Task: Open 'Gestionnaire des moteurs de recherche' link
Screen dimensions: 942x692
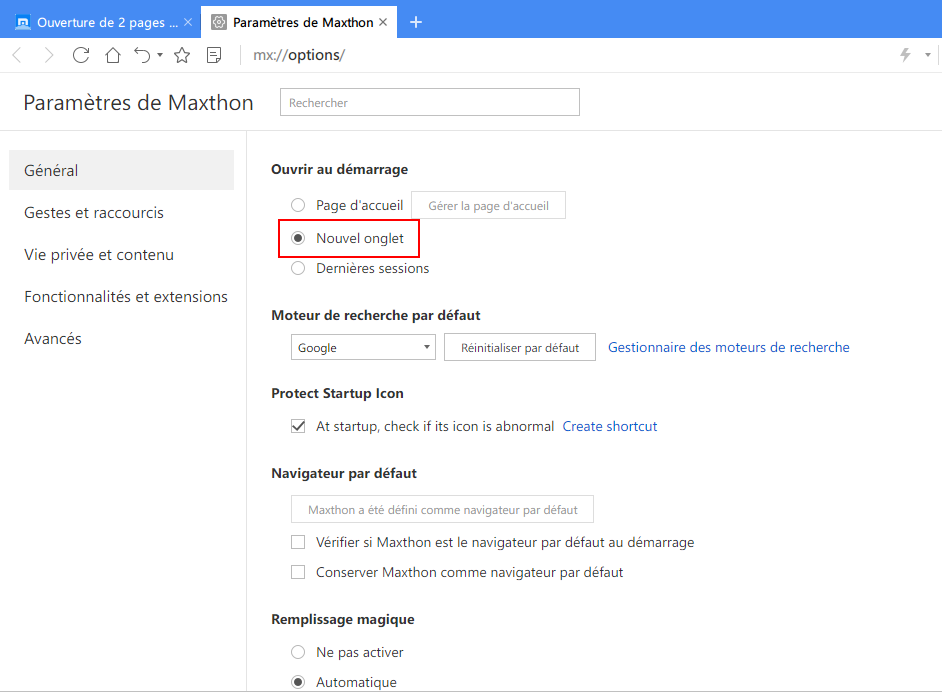Action: pyautogui.click(x=729, y=347)
